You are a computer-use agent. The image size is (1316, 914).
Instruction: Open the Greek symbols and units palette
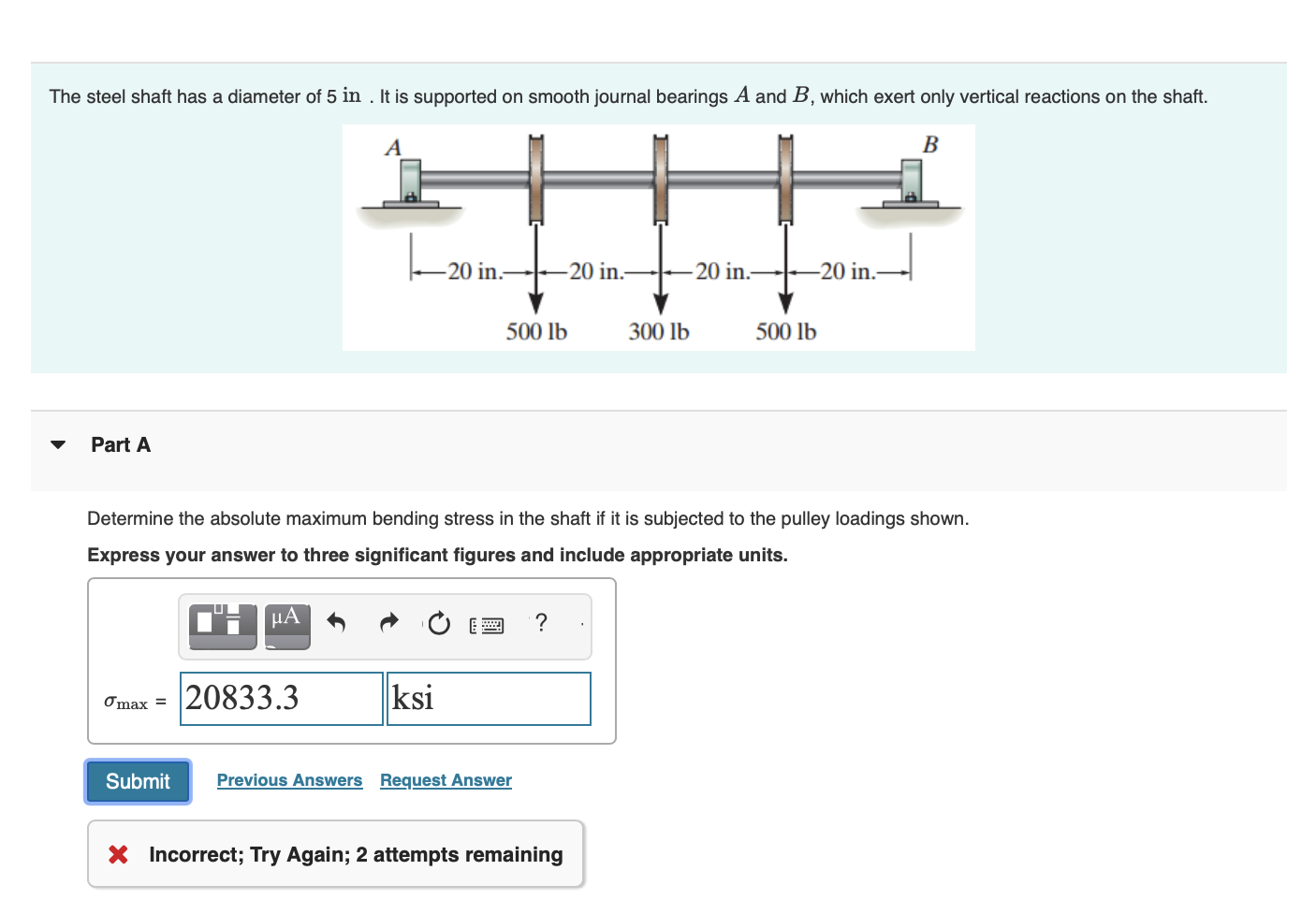[x=286, y=625]
